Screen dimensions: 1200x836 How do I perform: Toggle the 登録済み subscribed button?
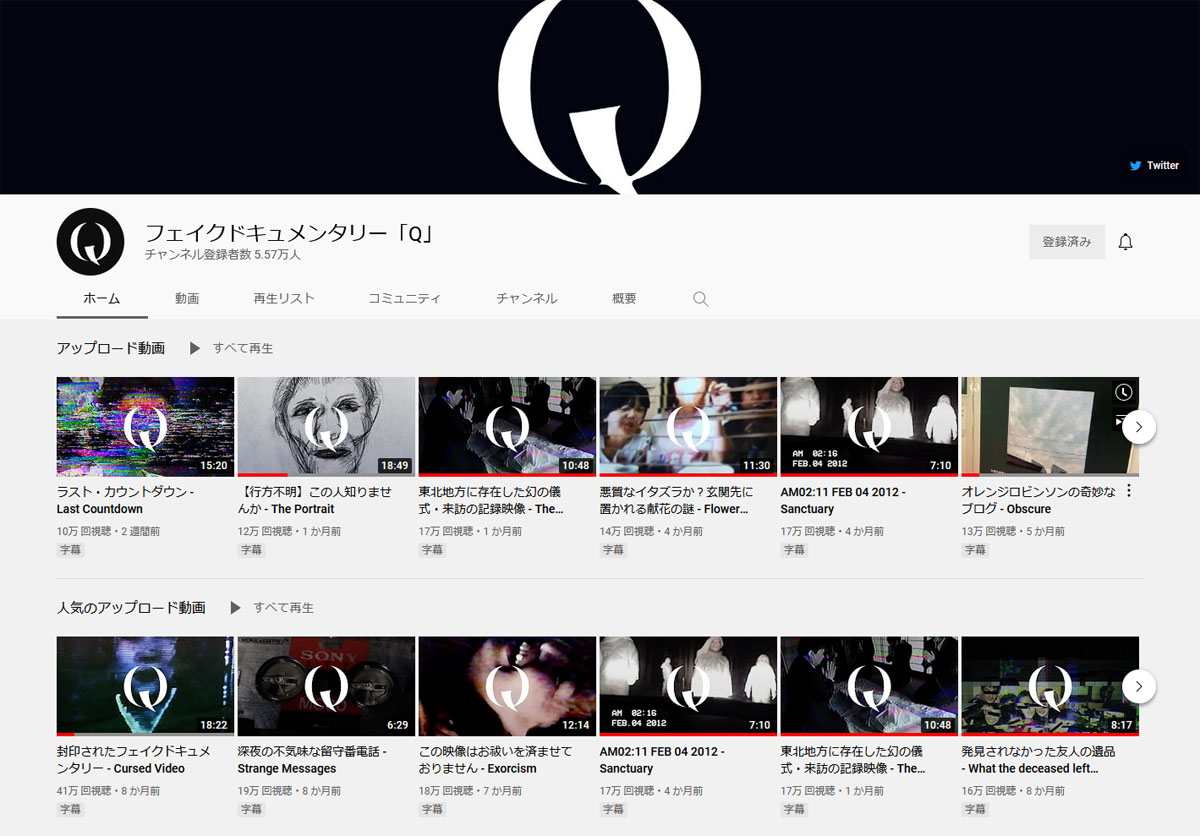(x=1066, y=242)
